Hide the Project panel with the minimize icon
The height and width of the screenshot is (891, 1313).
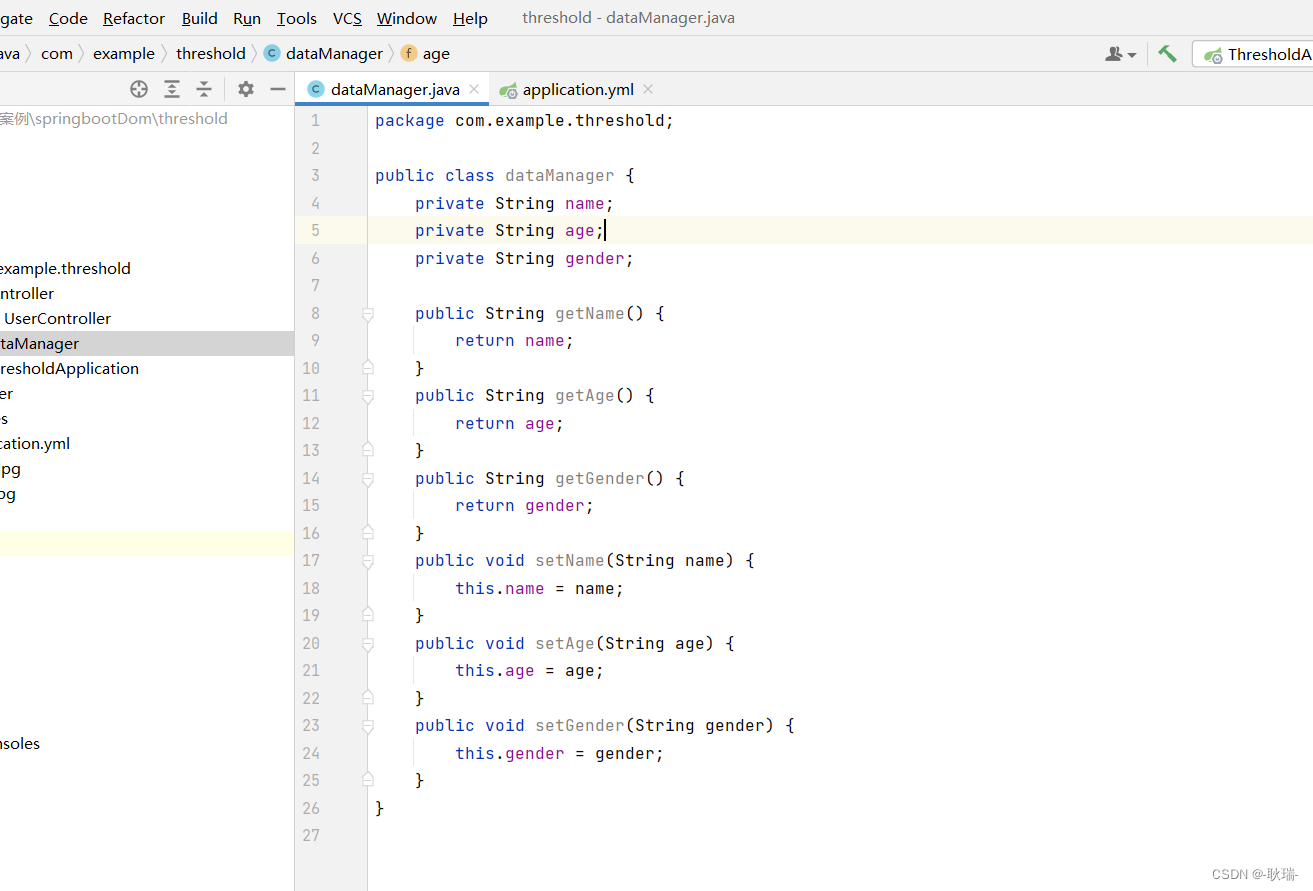tap(277, 89)
